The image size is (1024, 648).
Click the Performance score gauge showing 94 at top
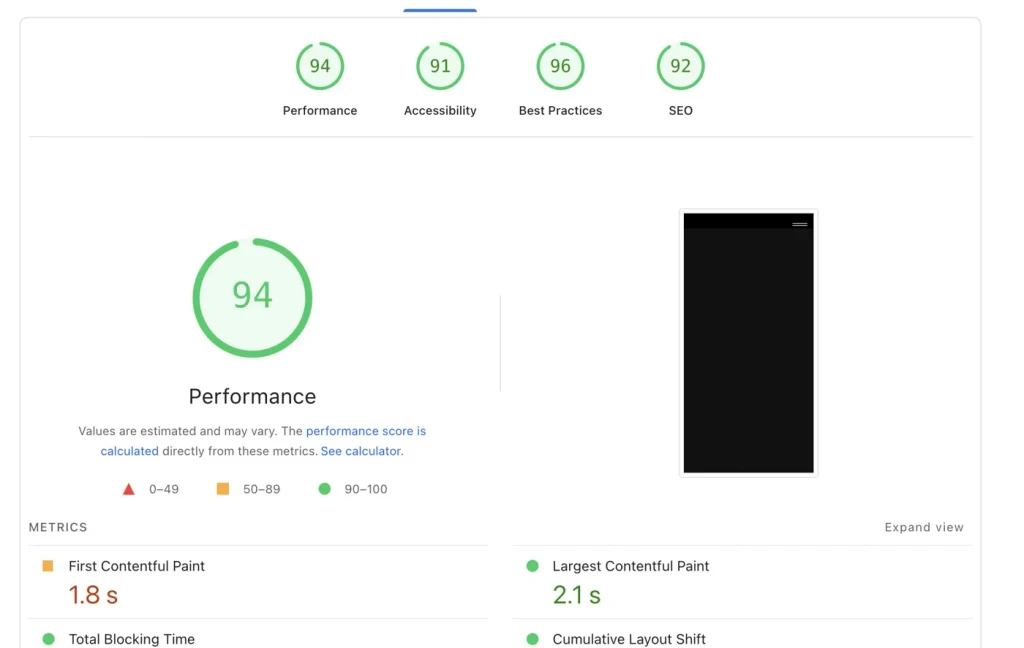pyautogui.click(x=320, y=66)
